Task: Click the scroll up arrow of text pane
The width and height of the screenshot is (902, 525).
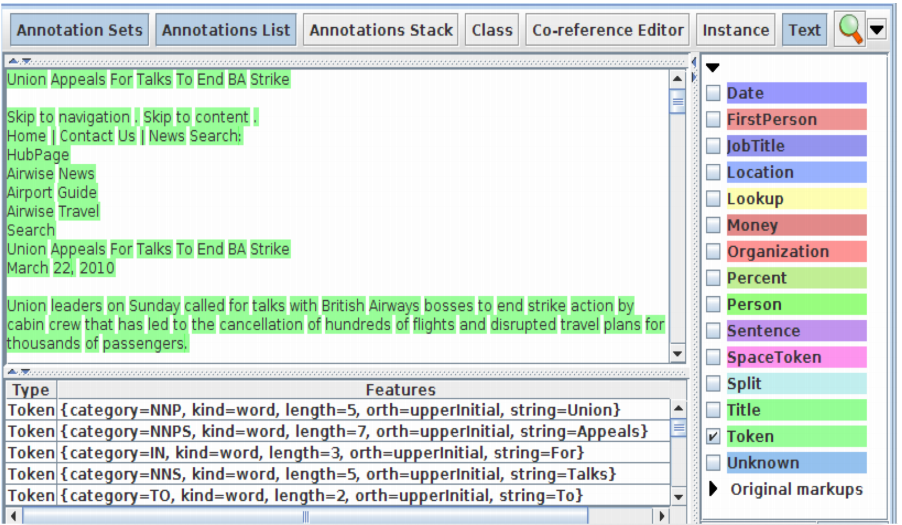Action: [x=678, y=79]
